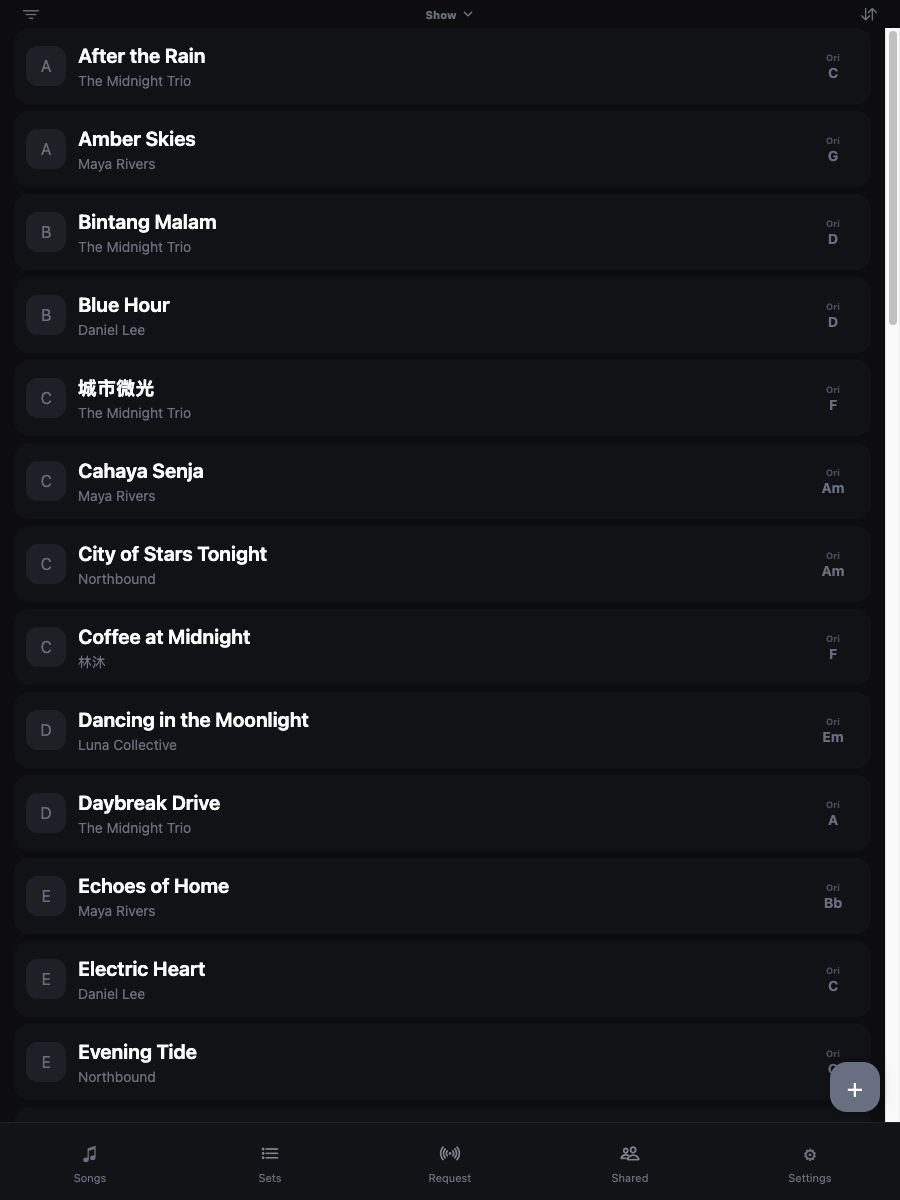Expand the Show dropdown
900x1200 pixels.
pyautogui.click(x=449, y=15)
